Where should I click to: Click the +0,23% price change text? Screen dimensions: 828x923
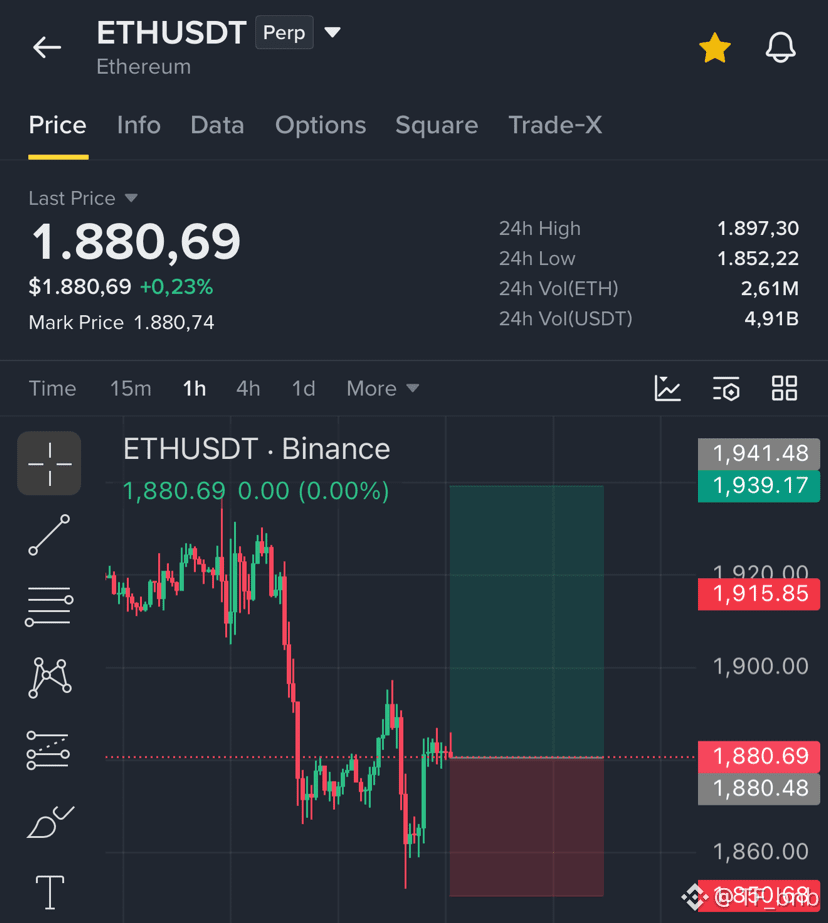(x=177, y=287)
